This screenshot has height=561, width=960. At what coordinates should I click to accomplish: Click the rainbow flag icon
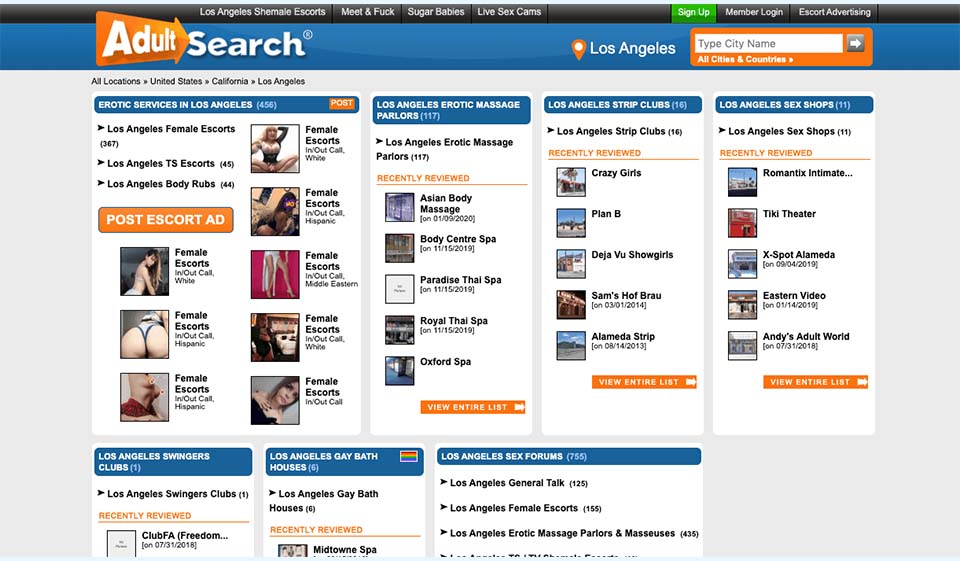point(408,456)
